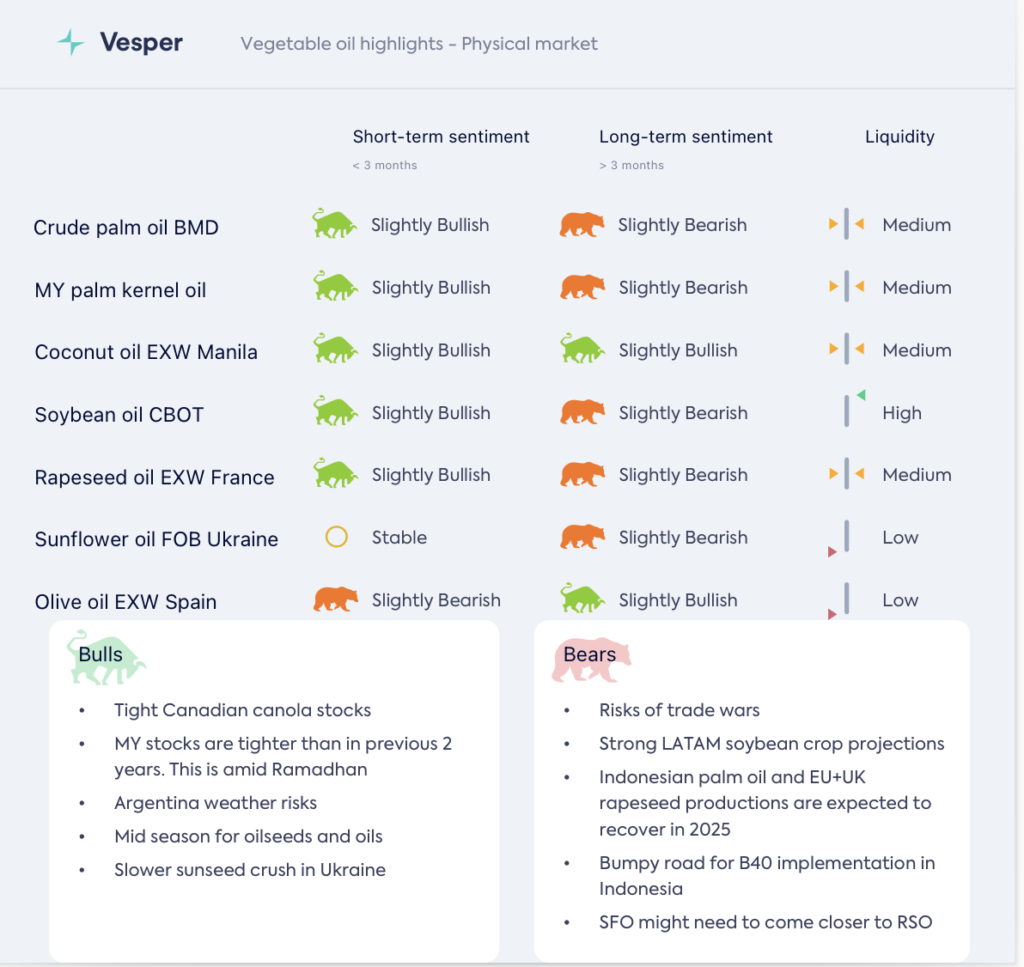Click the Bulls card bull icon
1024x967 pixels.
[106, 657]
